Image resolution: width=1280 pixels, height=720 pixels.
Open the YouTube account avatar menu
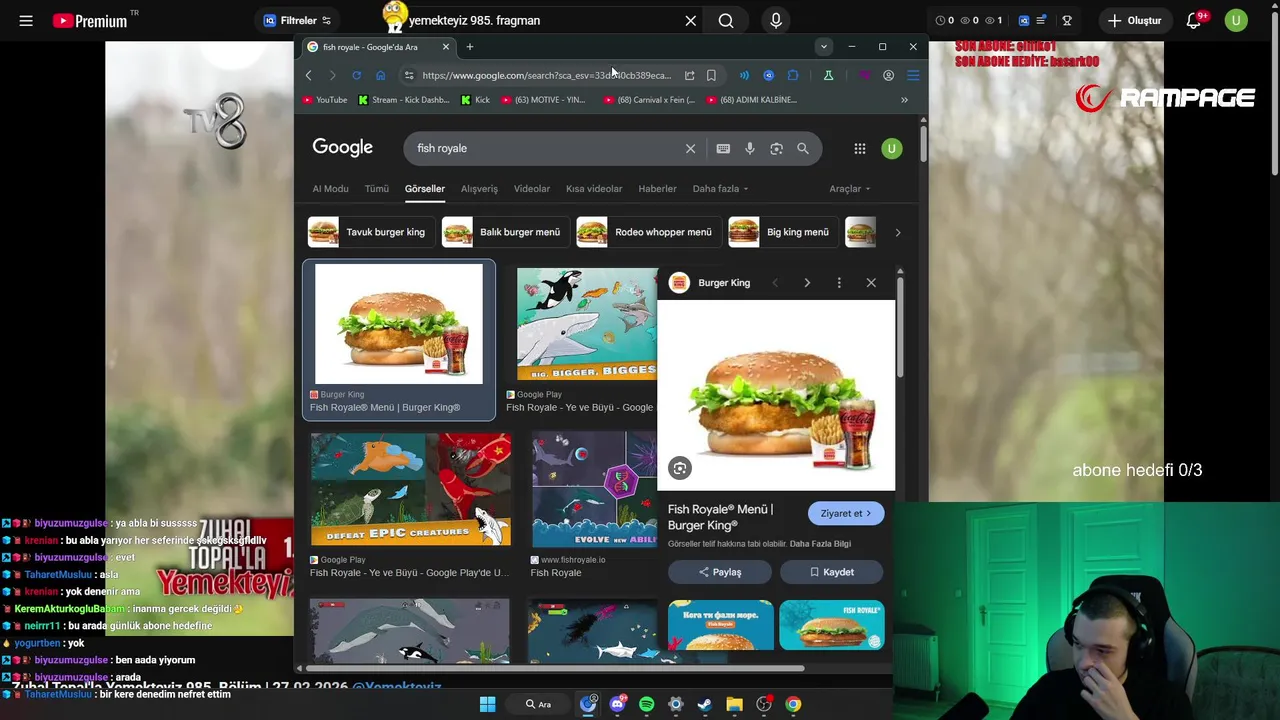coord(1236,20)
